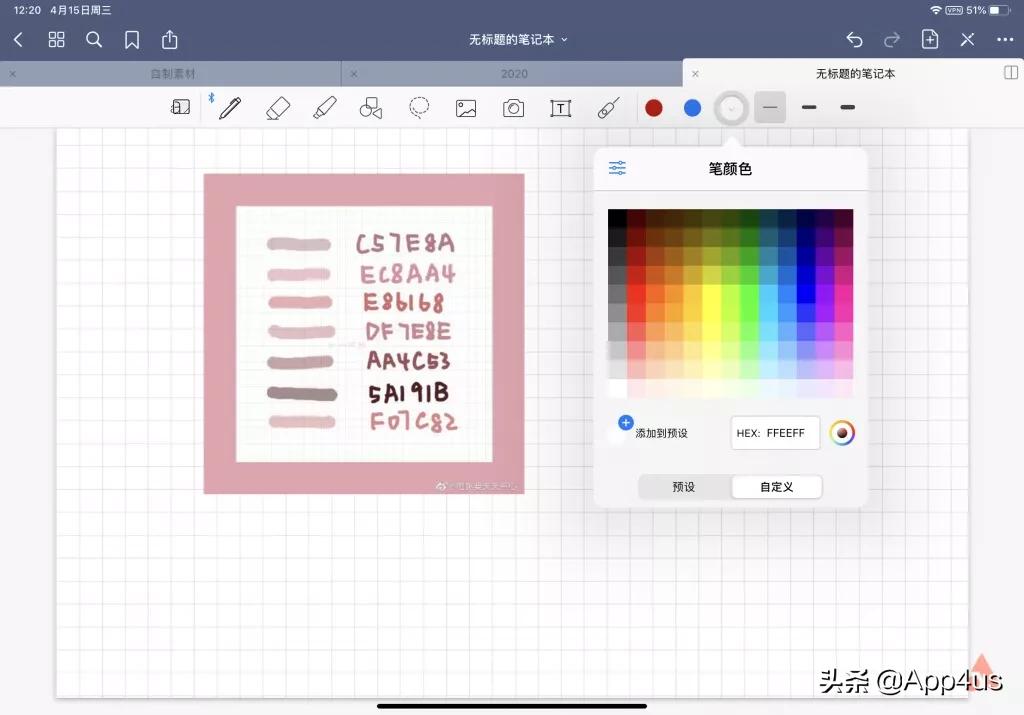This screenshot has height=715, width=1024.
Task: Select the text tool
Action: (560, 107)
